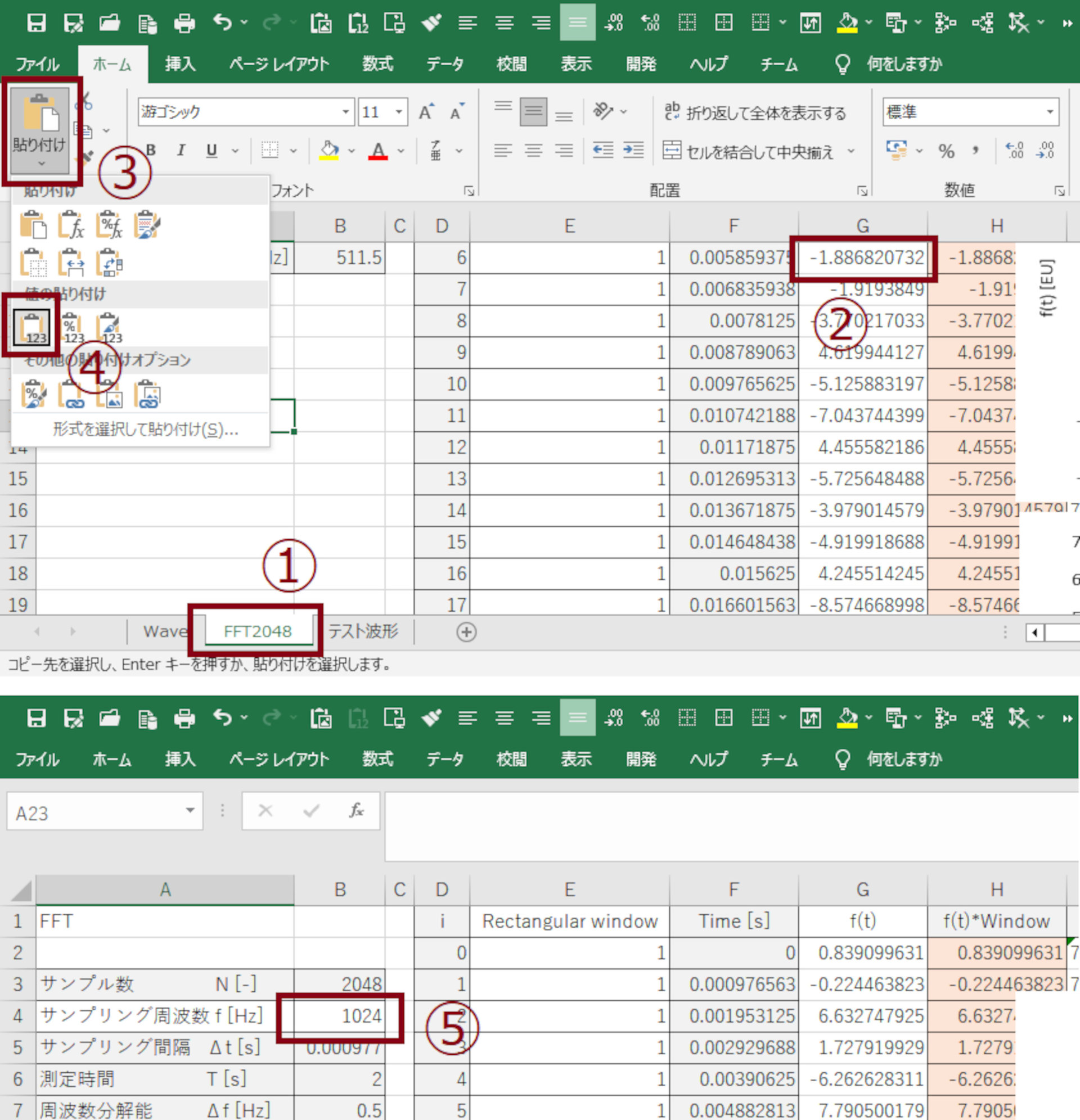Open ファイル tab in upper ribbon
1080x1120 pixels.
coord(37,64)
